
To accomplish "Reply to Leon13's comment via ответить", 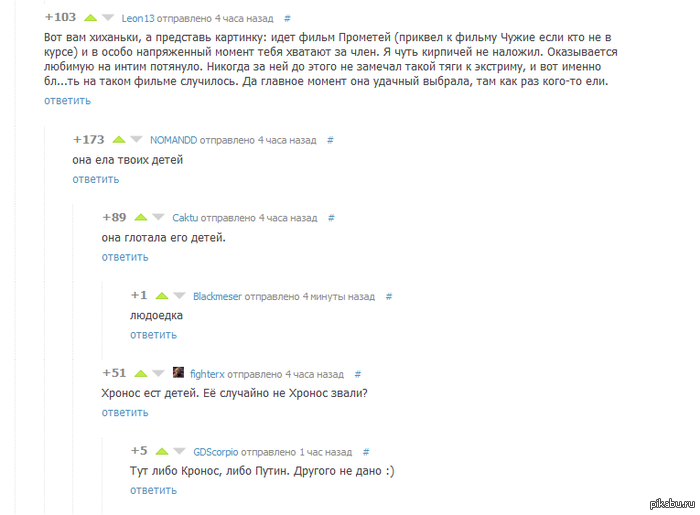I will point(67,101).
